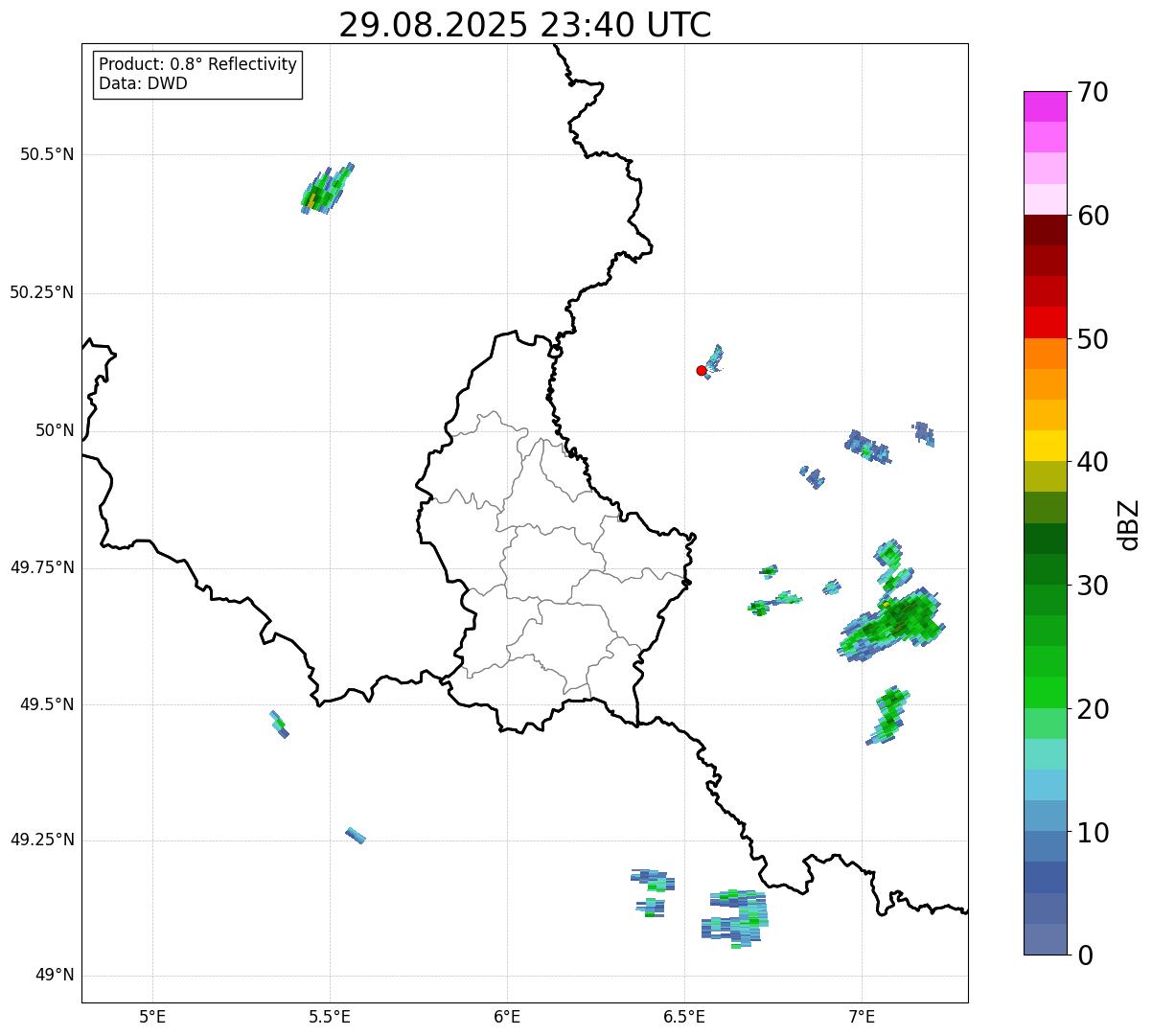This screenshot has height=1036, width=1152.
Task: Click the "Data: DWD" text
Action: click(143, 83)
